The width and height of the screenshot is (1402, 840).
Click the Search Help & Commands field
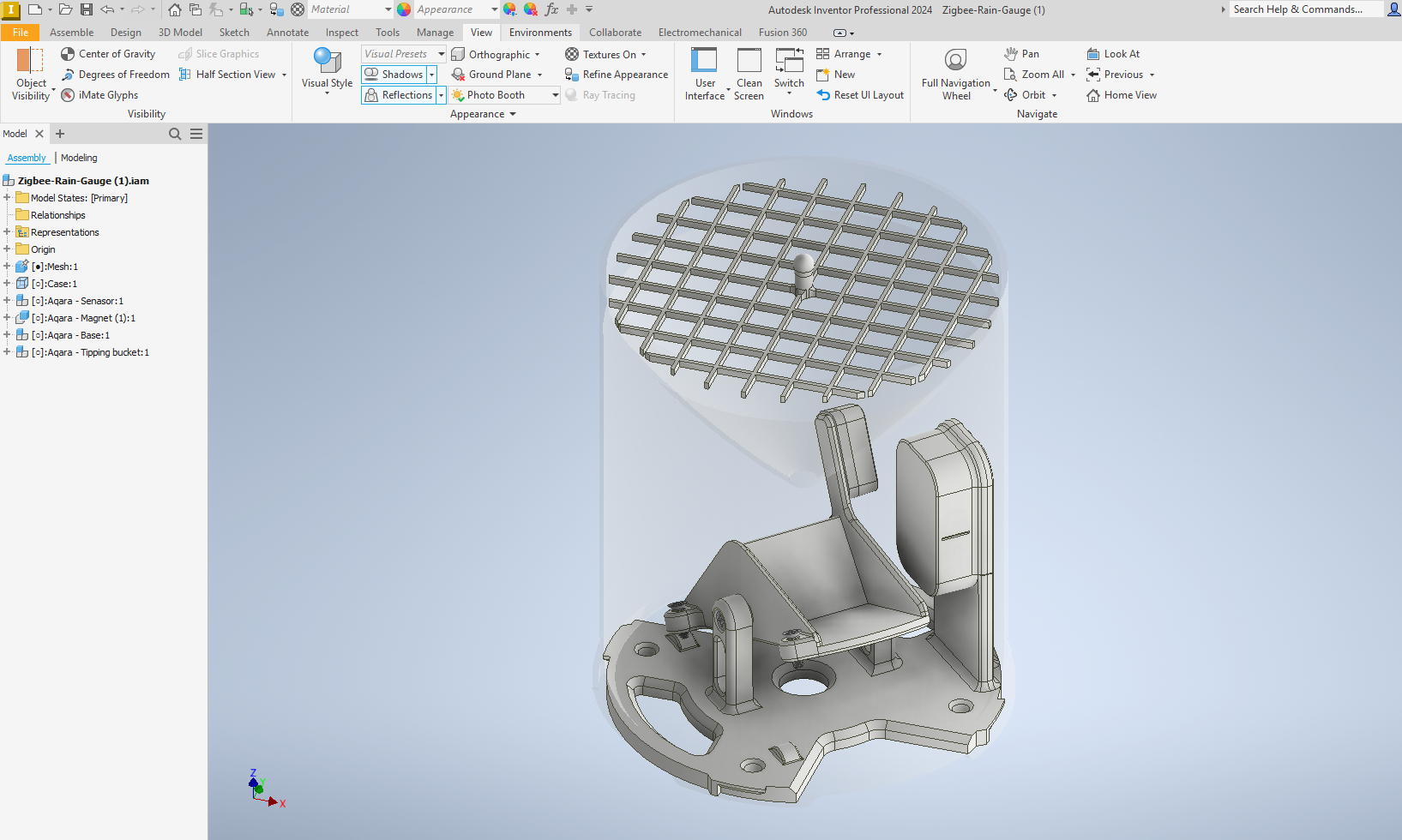click(x=1305, y=9)
